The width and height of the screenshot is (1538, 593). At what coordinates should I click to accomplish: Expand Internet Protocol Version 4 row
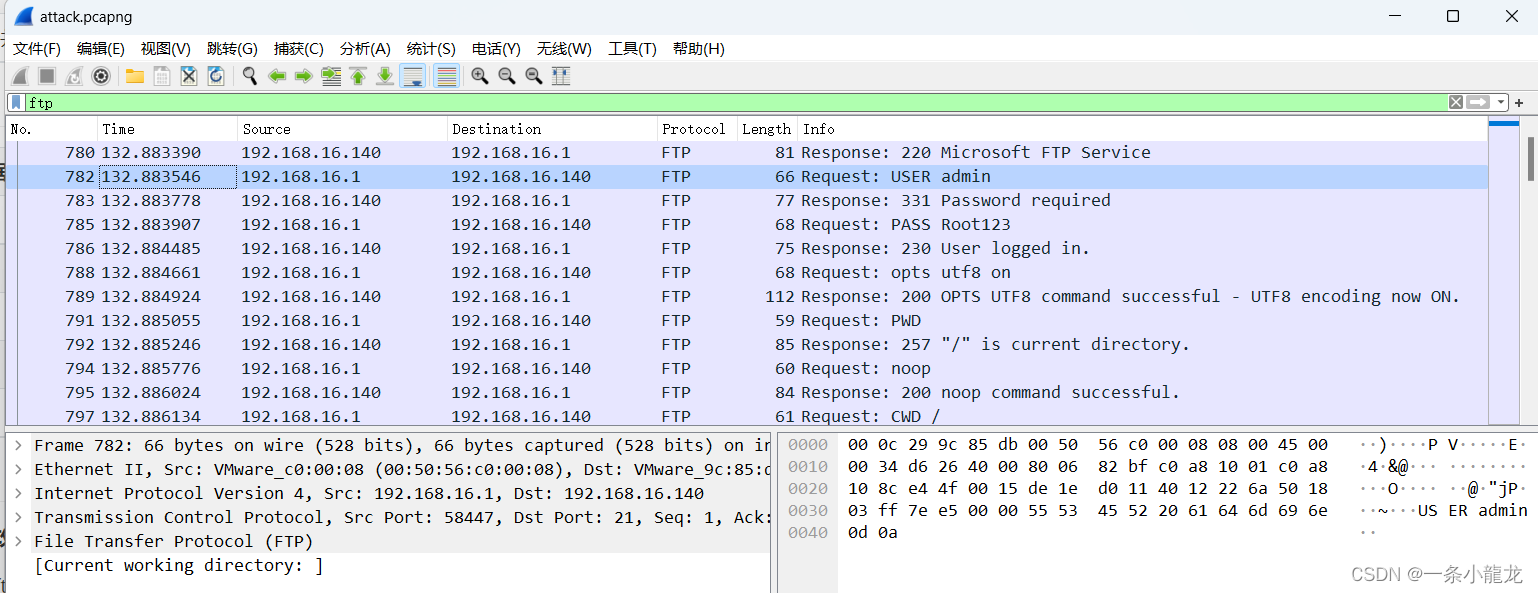18,493
